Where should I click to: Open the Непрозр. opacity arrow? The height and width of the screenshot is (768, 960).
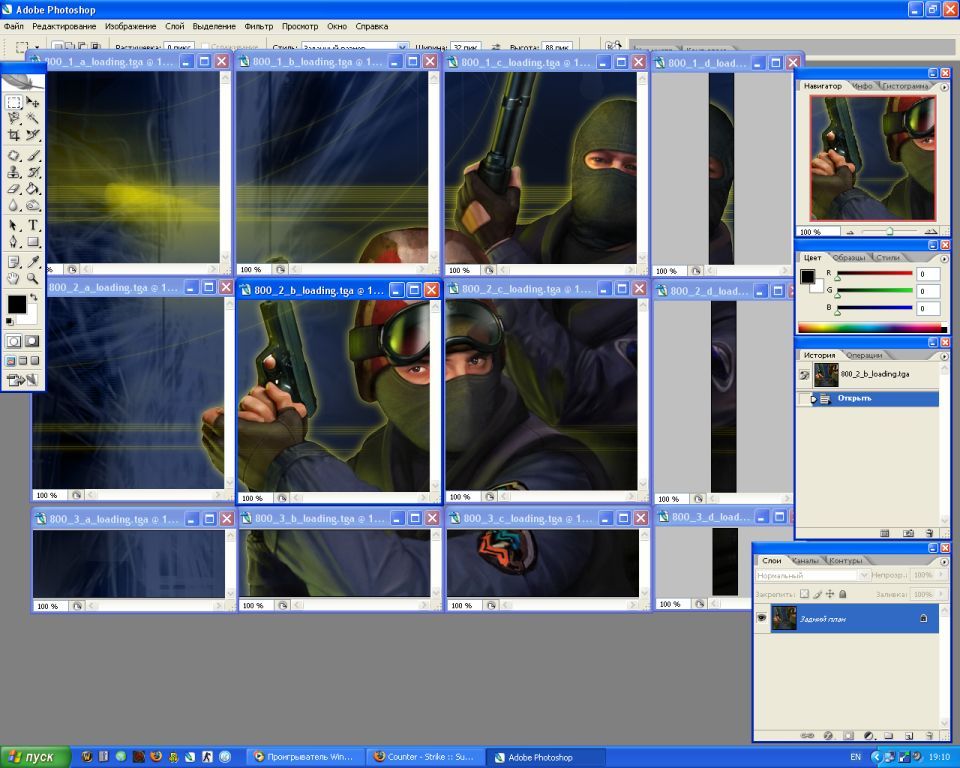click(x=941, y=574)
